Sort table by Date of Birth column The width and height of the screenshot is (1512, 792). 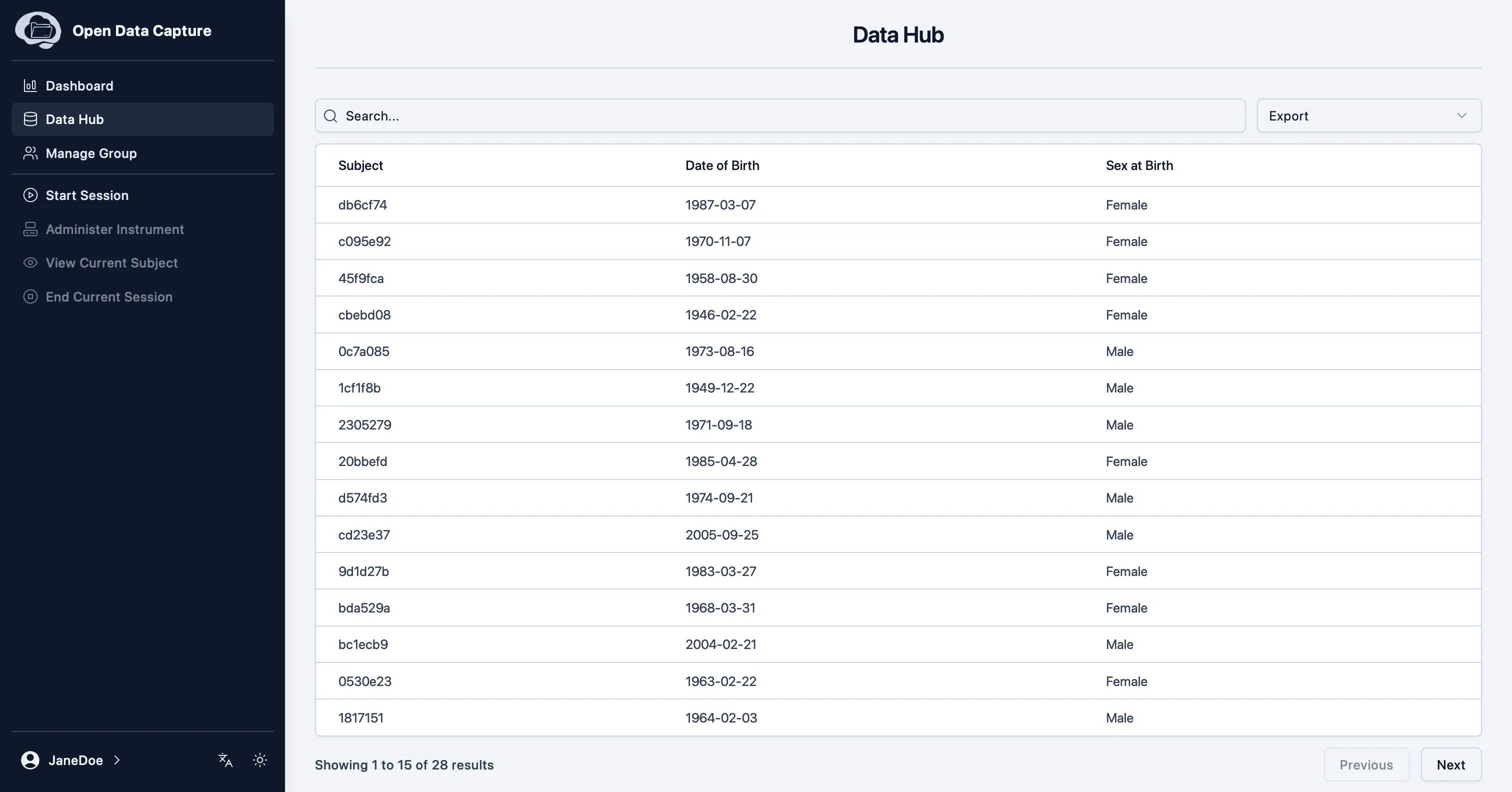pyautogui.click(x=722, y=165)
